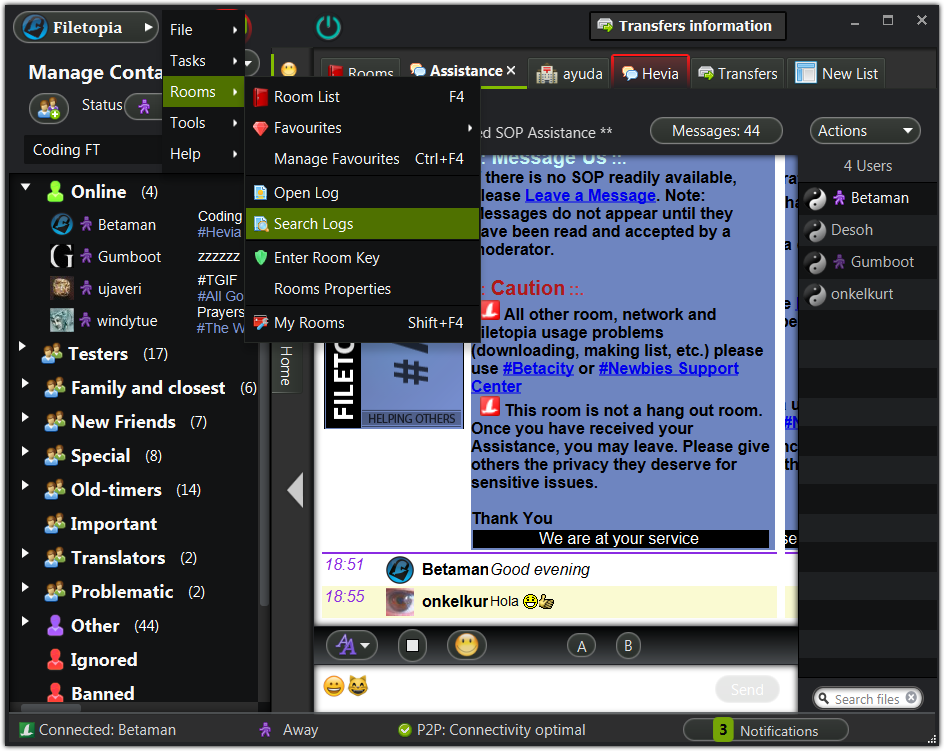This screenshot has height=751, width=944.
Task: Click the font style AA button
Action: click(x=352, y=646)
